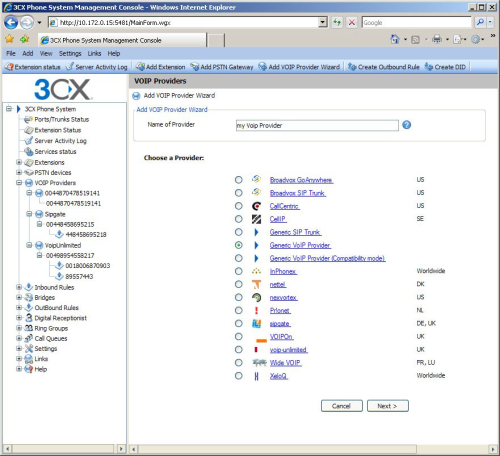Click the XeloQ logo icon
Screen dimensions: 500x456
click(256, 376)
